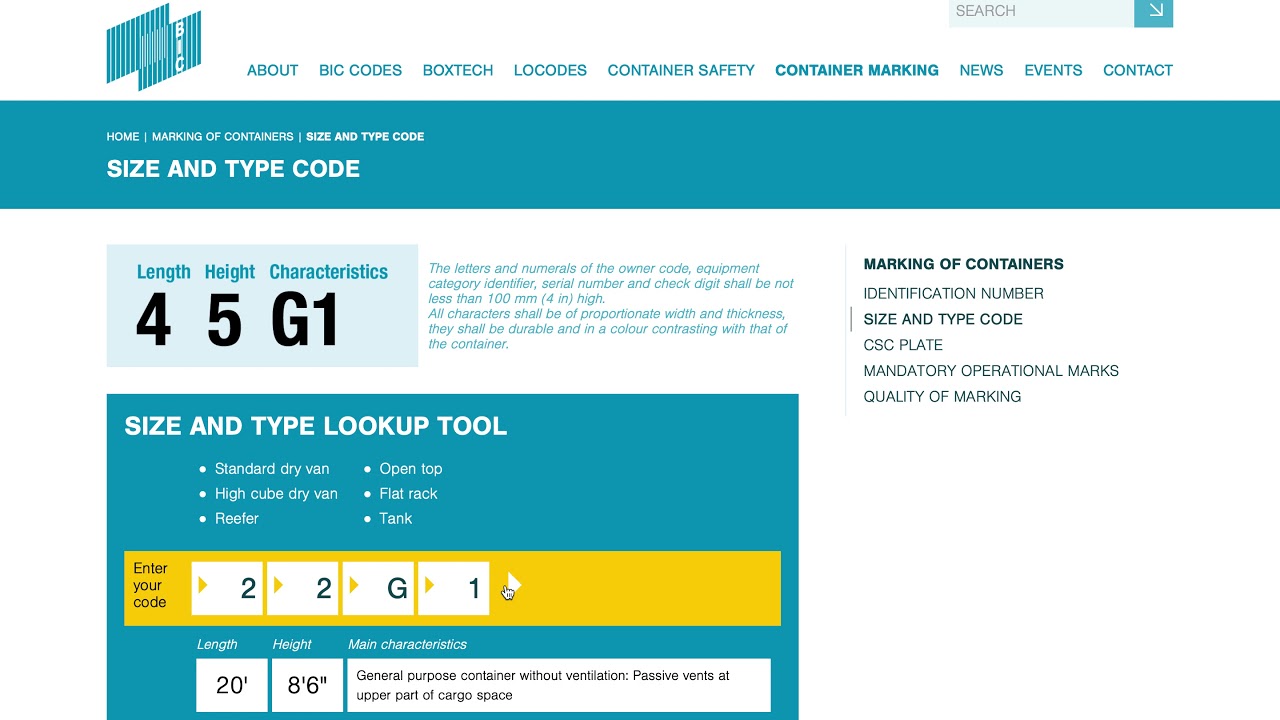1280x720 pixels.
Task: Go to the EVENTS page
Action: [1053, 70]
